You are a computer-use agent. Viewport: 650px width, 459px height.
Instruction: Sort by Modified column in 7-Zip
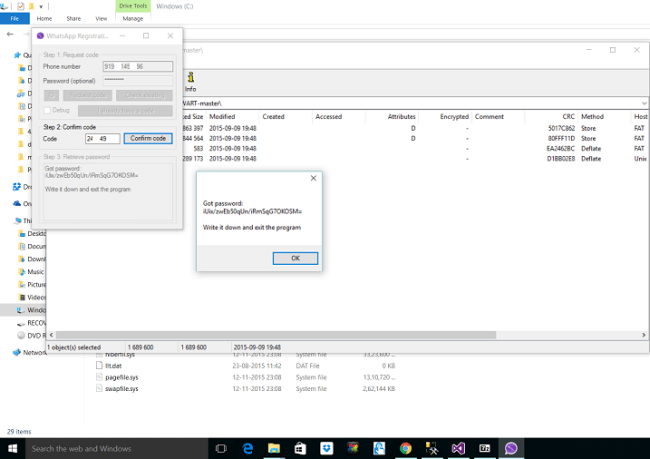tap(232, 117)
